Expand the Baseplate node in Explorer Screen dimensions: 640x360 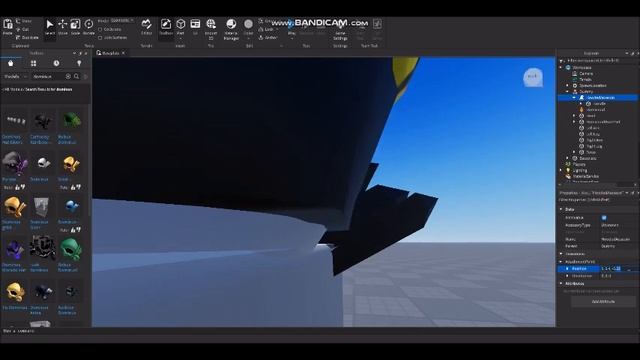568,158
